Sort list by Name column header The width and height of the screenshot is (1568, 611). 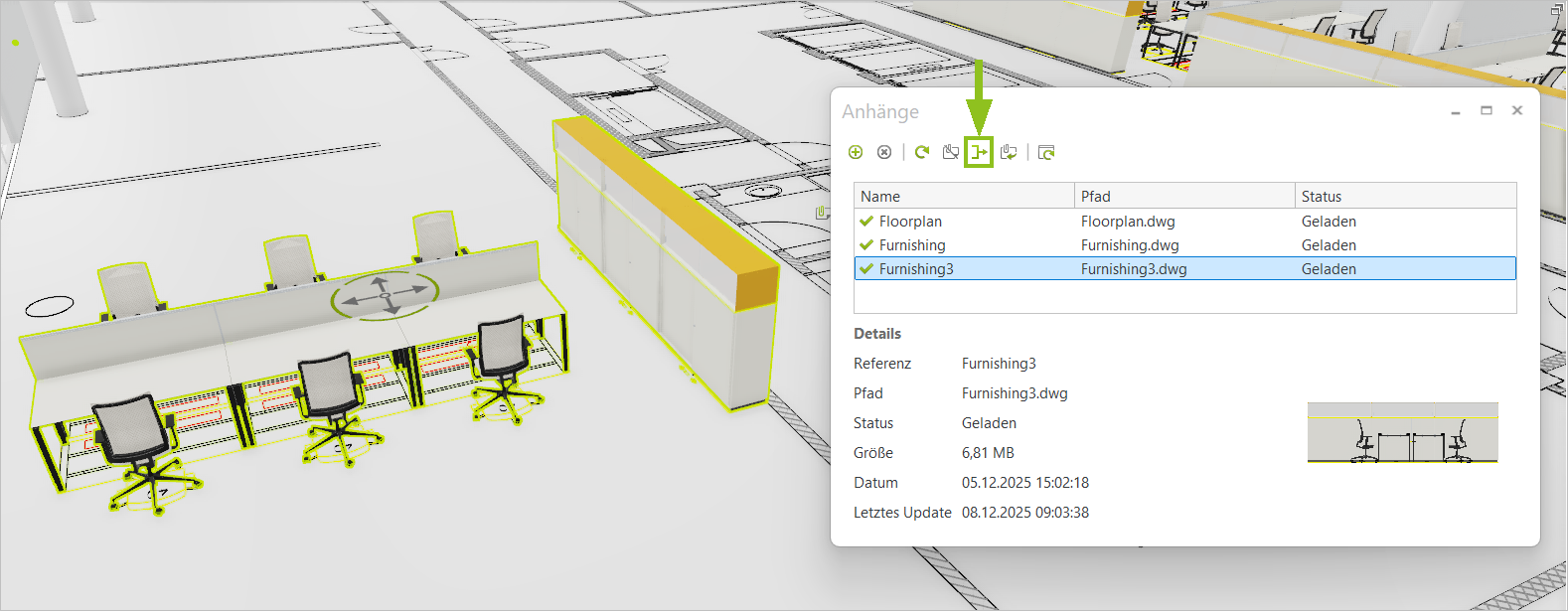[964, 196]
